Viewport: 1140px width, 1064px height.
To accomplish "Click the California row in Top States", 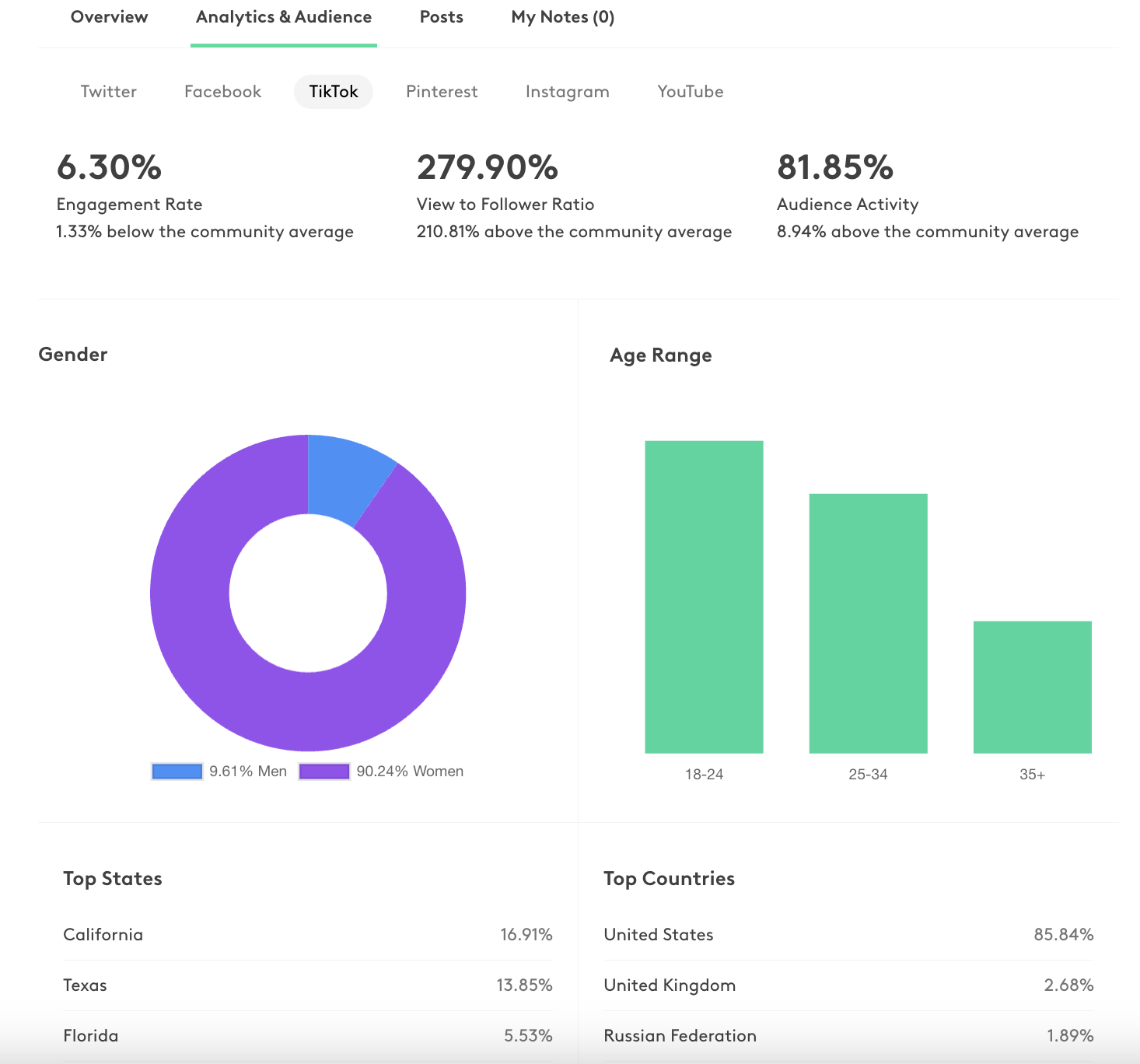I will (x=307, y=935).
